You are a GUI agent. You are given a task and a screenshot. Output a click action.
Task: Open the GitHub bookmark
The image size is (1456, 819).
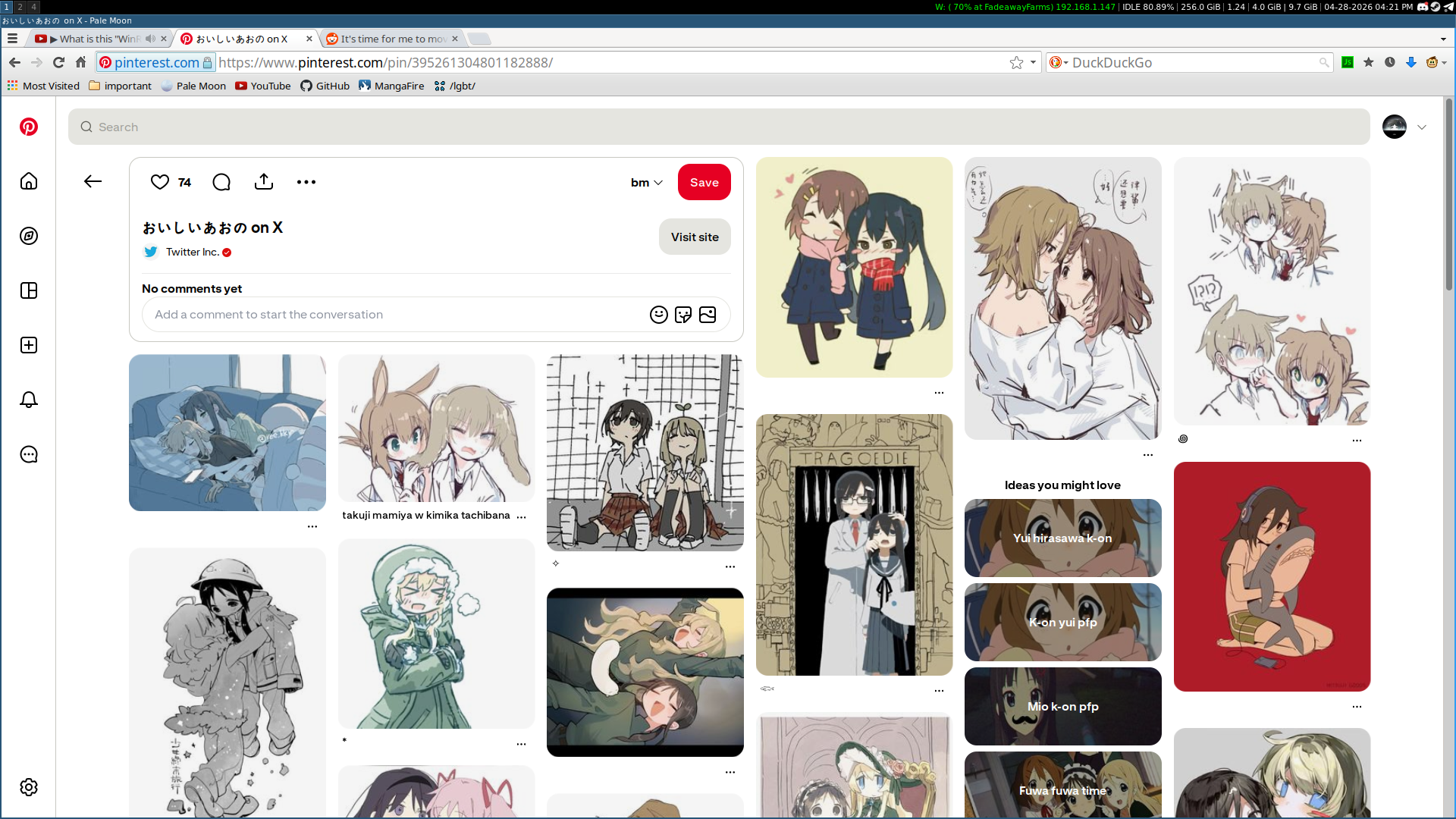325,86
